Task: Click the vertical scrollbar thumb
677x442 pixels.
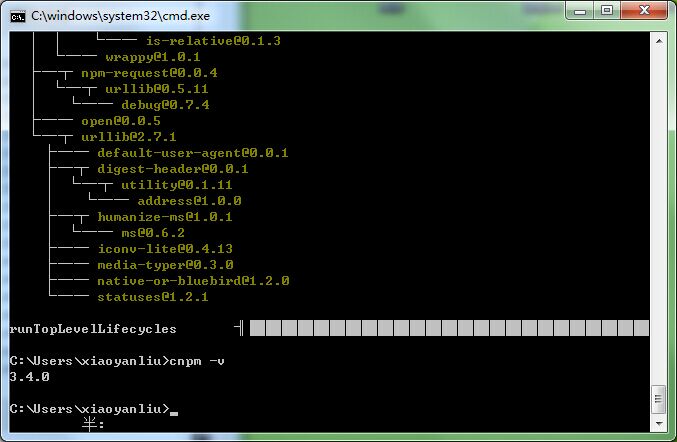Action: point(659,398)
